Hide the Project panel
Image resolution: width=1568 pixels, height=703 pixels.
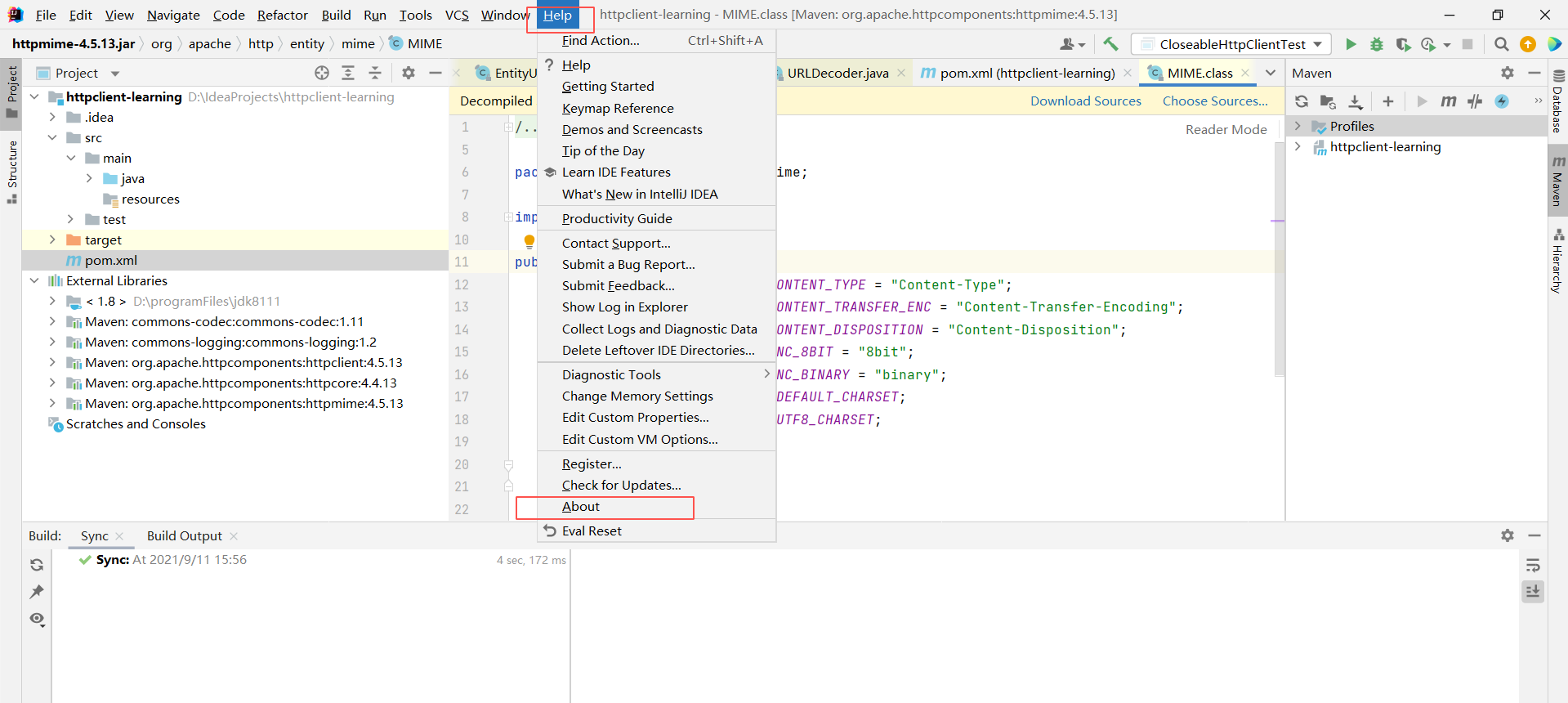(x=436, y=73)
